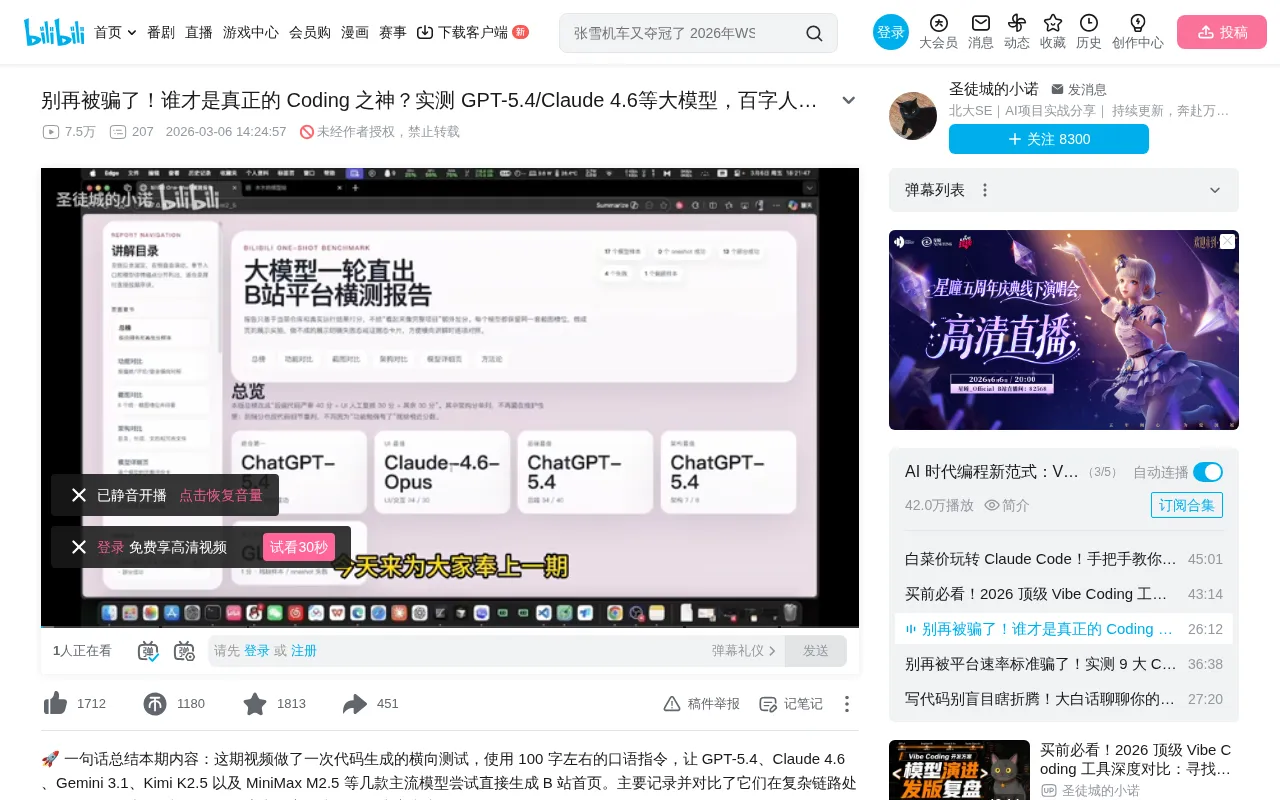Click the bilibili logo
The width and height of the screenshot is (1280, 800).
pos(55,32)
